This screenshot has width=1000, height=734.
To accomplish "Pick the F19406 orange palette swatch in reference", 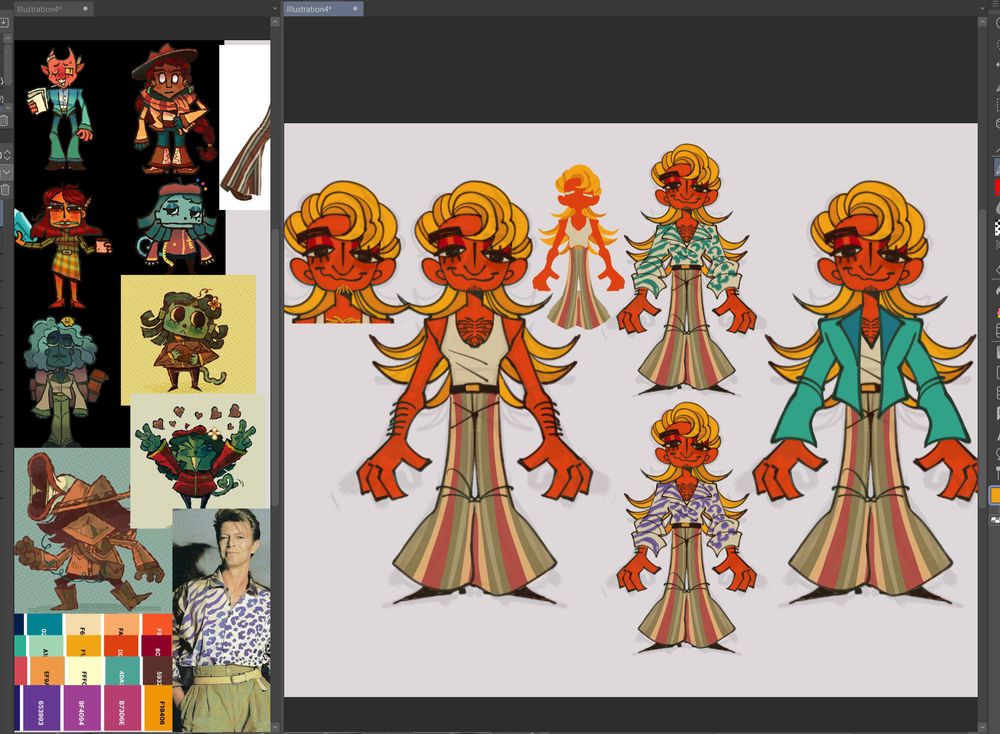I will pyautogui.click(x=158, y=707).
